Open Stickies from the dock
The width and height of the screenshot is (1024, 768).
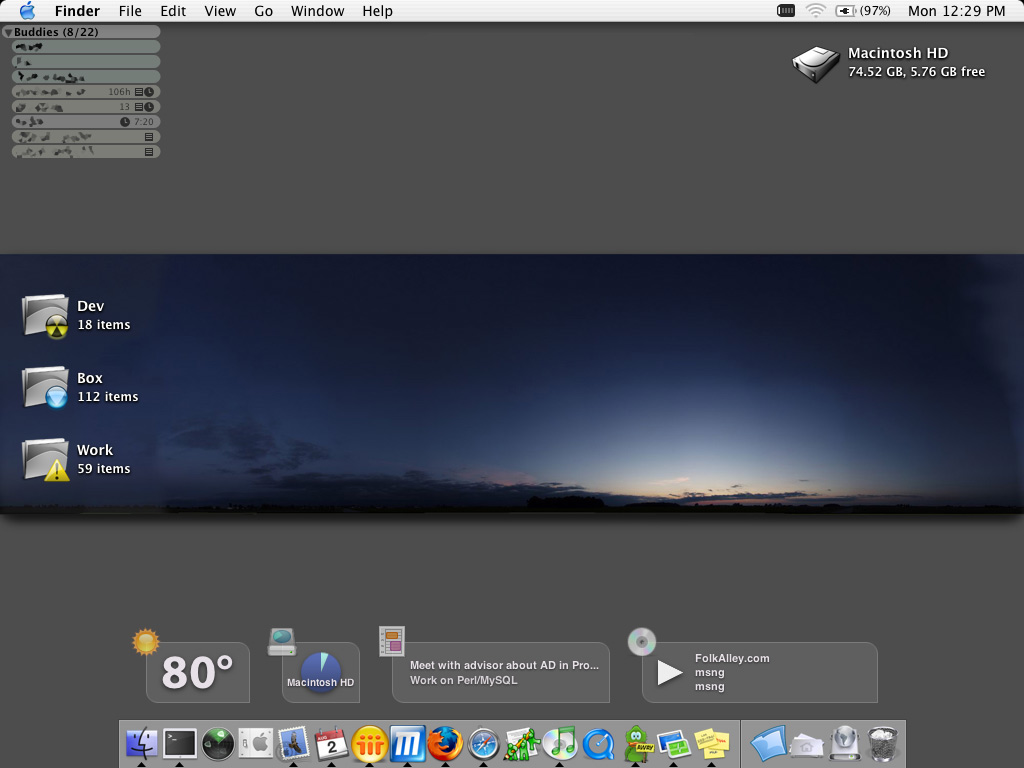tap(712, 744)
